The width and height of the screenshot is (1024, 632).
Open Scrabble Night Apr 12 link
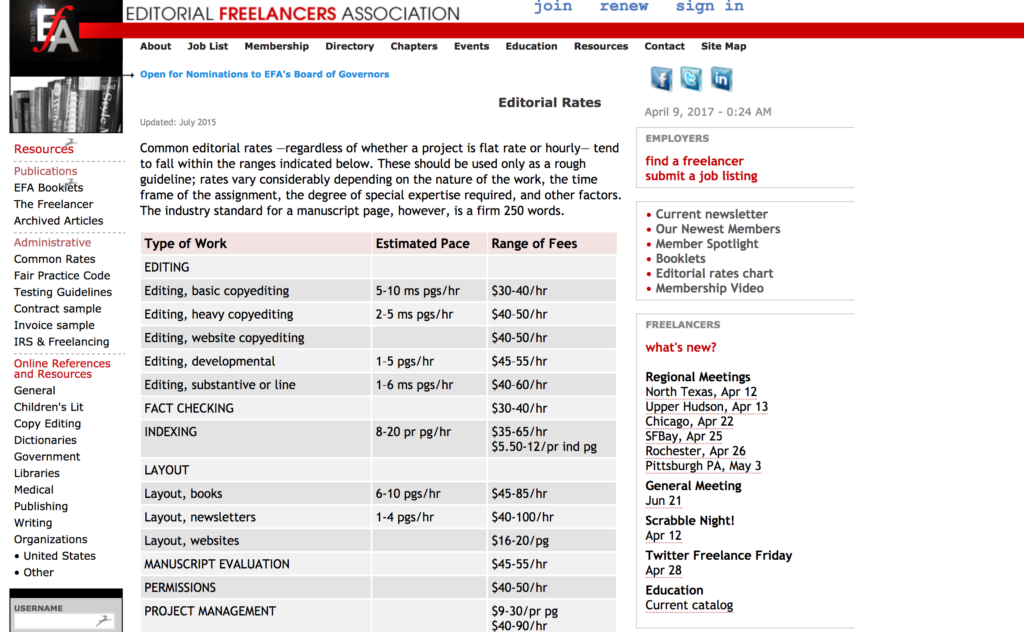point(664,535)
